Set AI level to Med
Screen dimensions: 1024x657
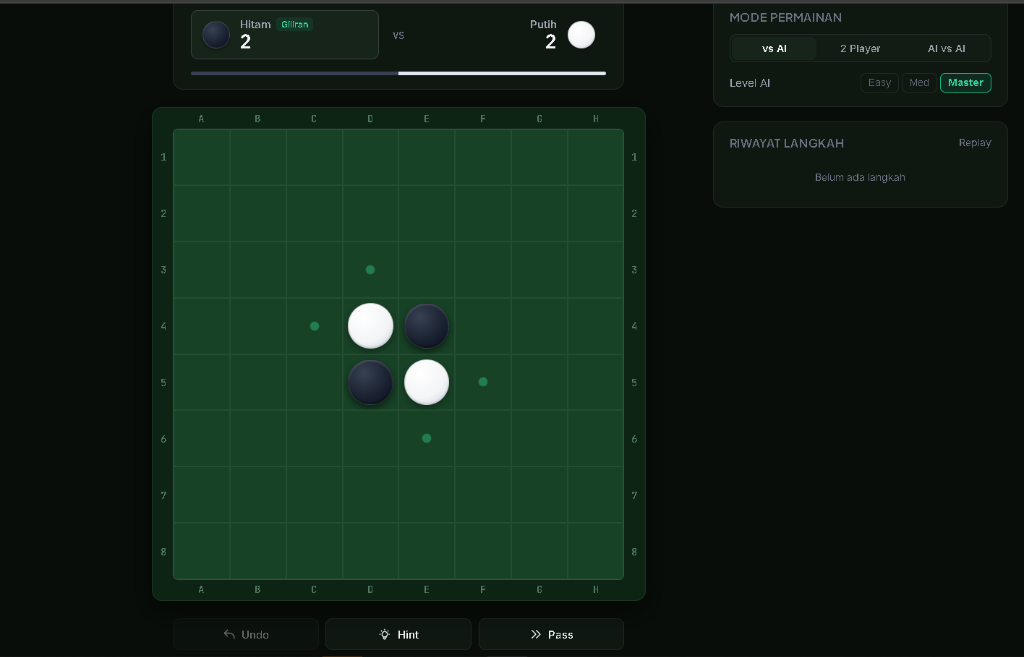(x=919, y=83)
